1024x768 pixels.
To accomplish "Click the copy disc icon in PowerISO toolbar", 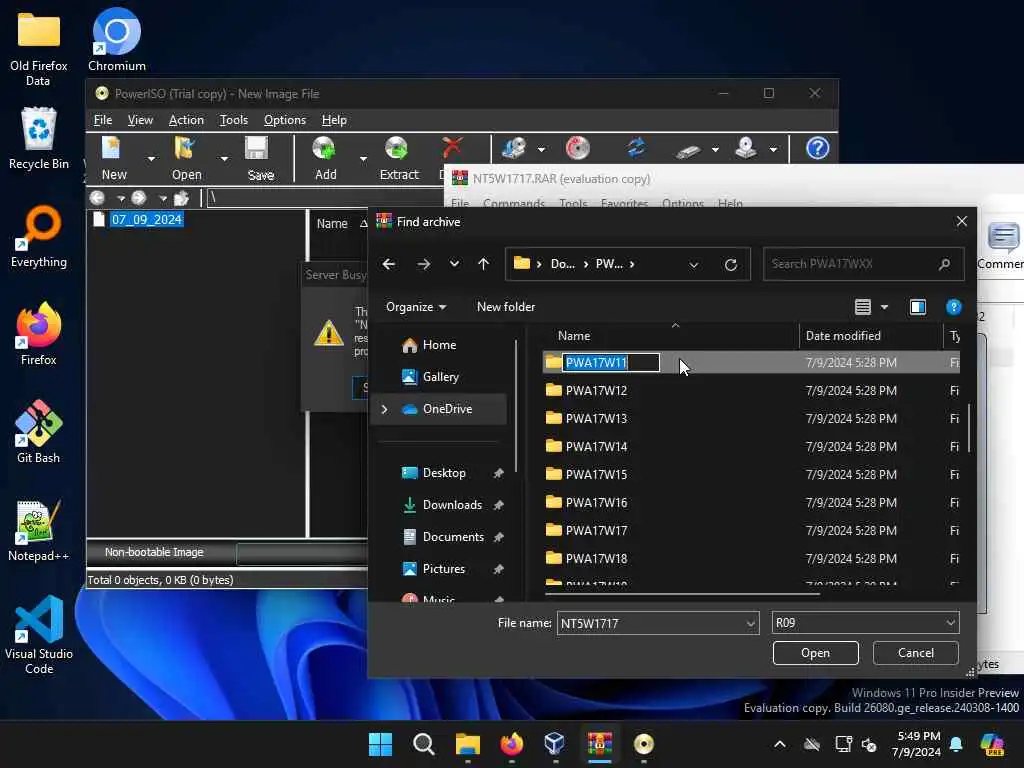I will 514,148.
